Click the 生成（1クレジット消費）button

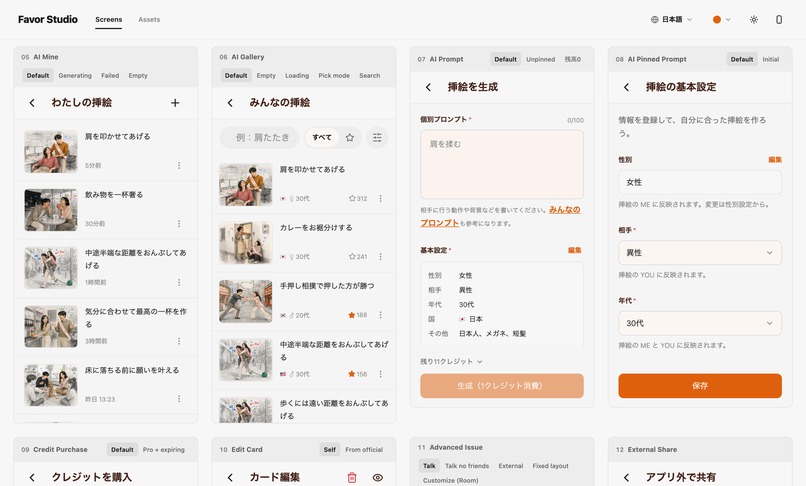502,386
